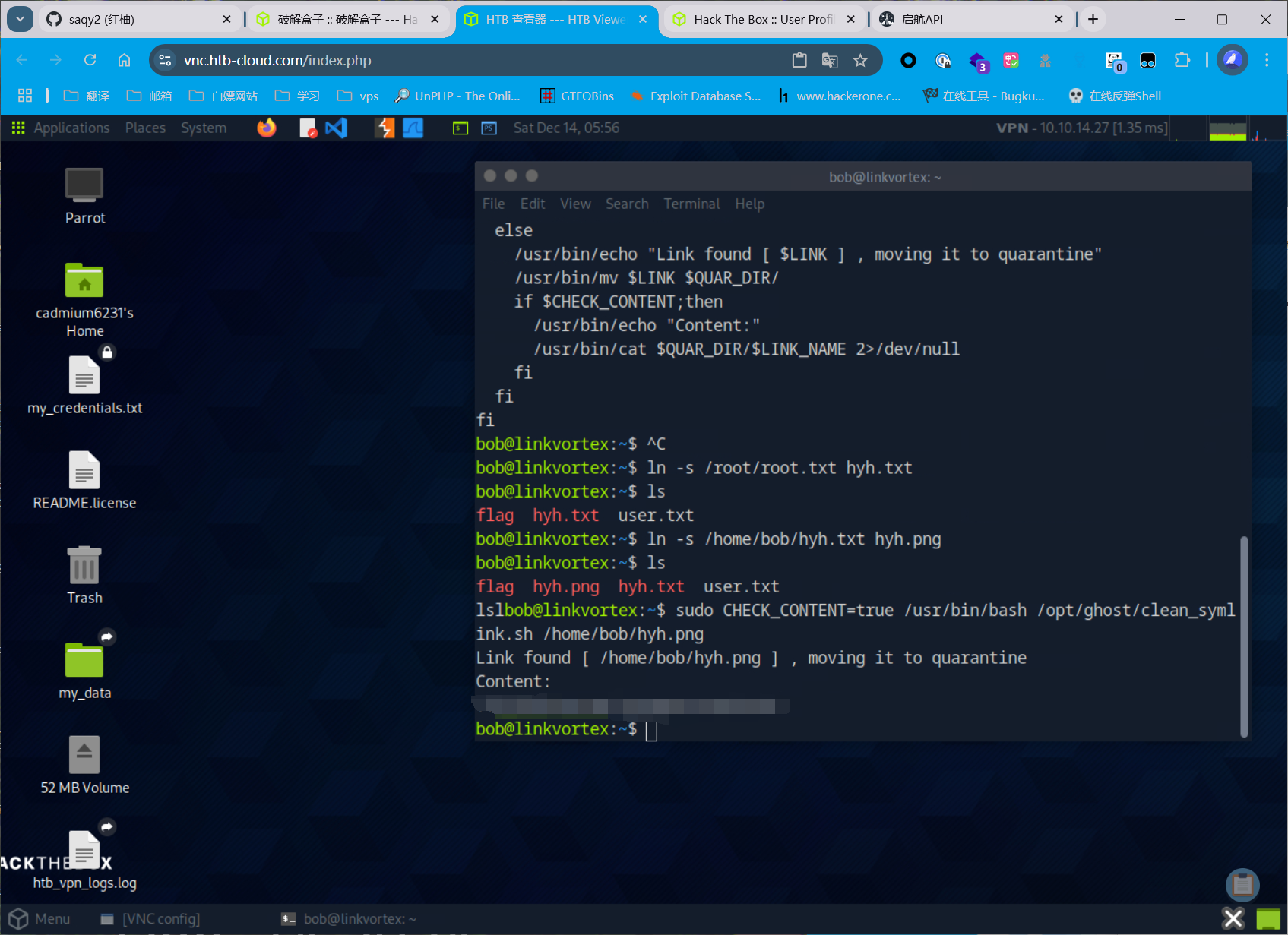Open the UnPHP bookmark
Screen dimensions: 1288x935
tap(457, 96)
